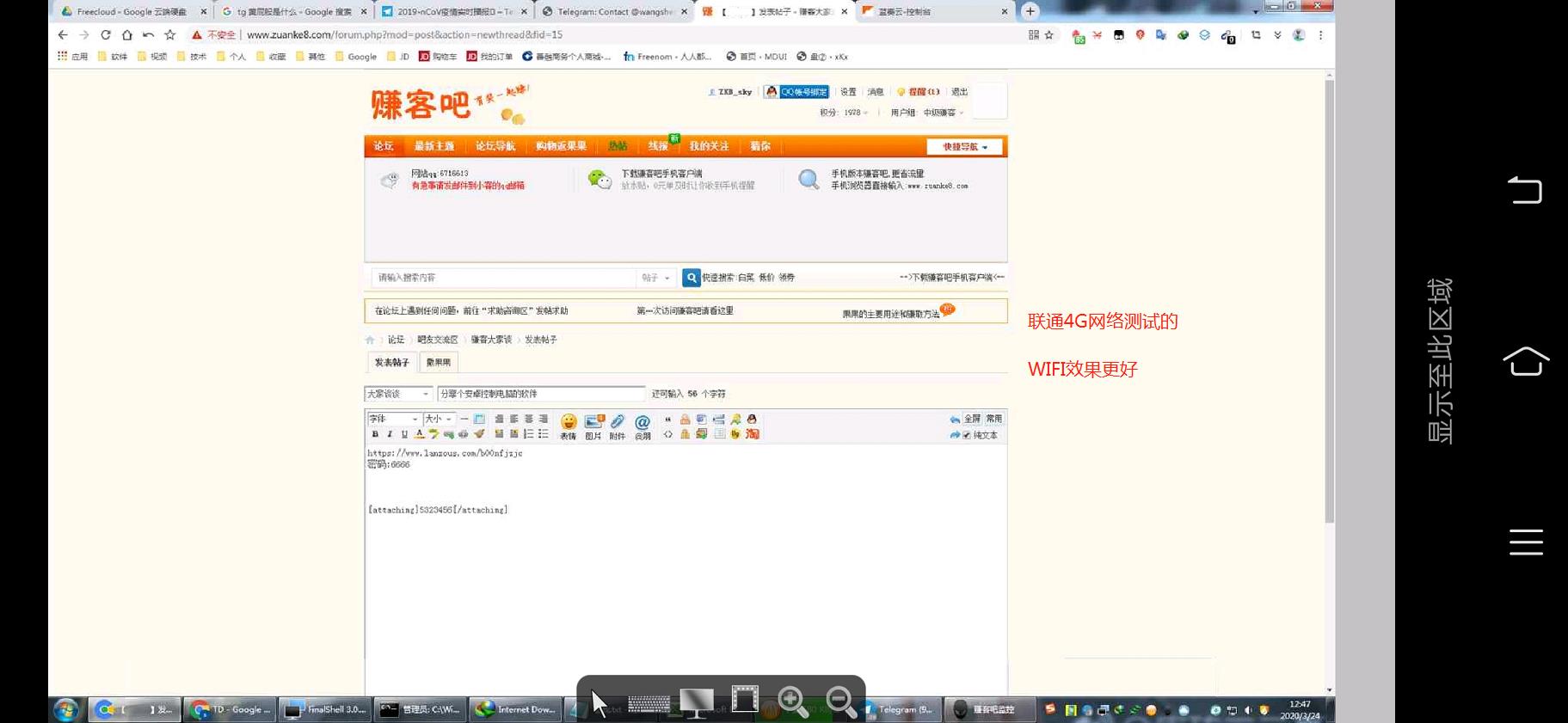Click the blue forum search button
This screenshot has width=1568, height=723.
tap(691, 278)
